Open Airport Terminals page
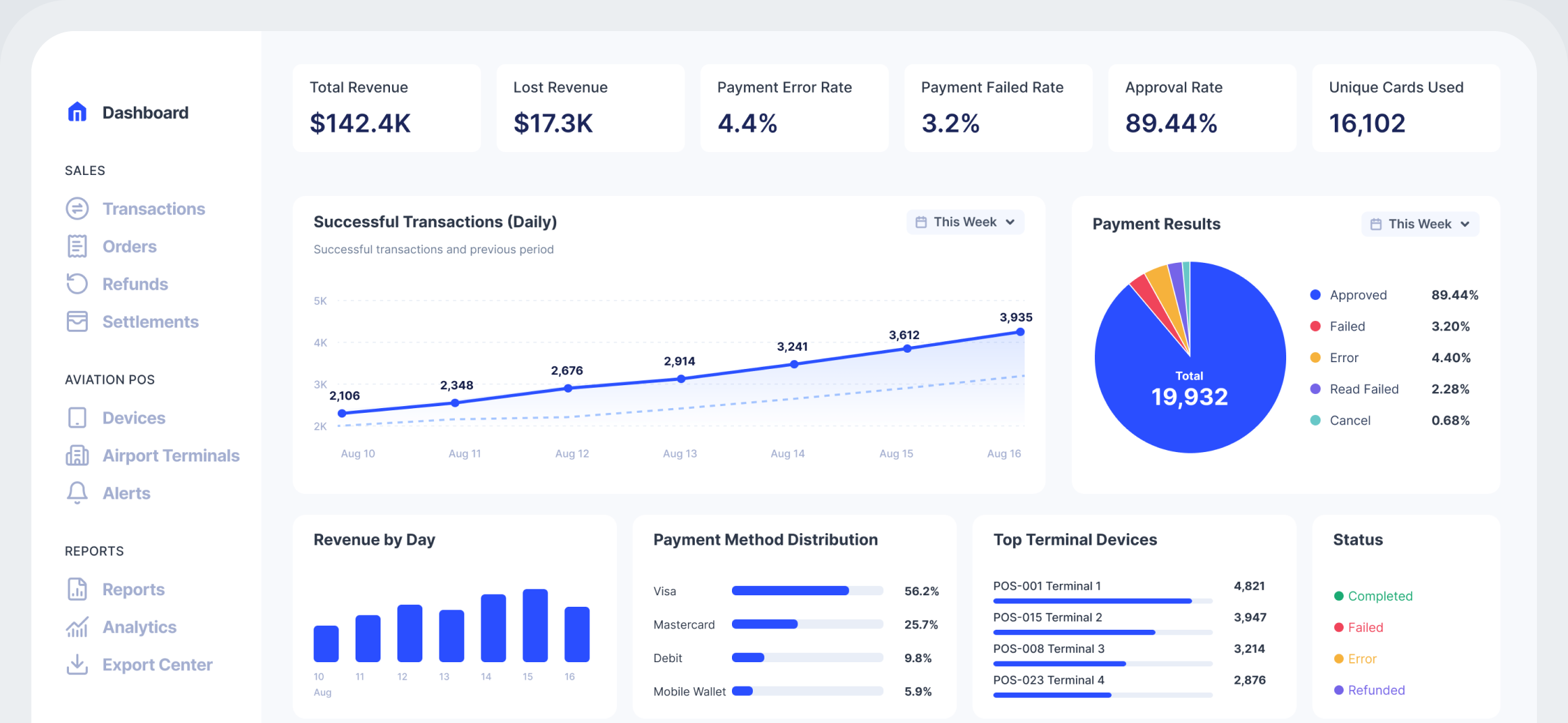Image resolution: width=1568 pixels, height=723 pixels. 171,455
